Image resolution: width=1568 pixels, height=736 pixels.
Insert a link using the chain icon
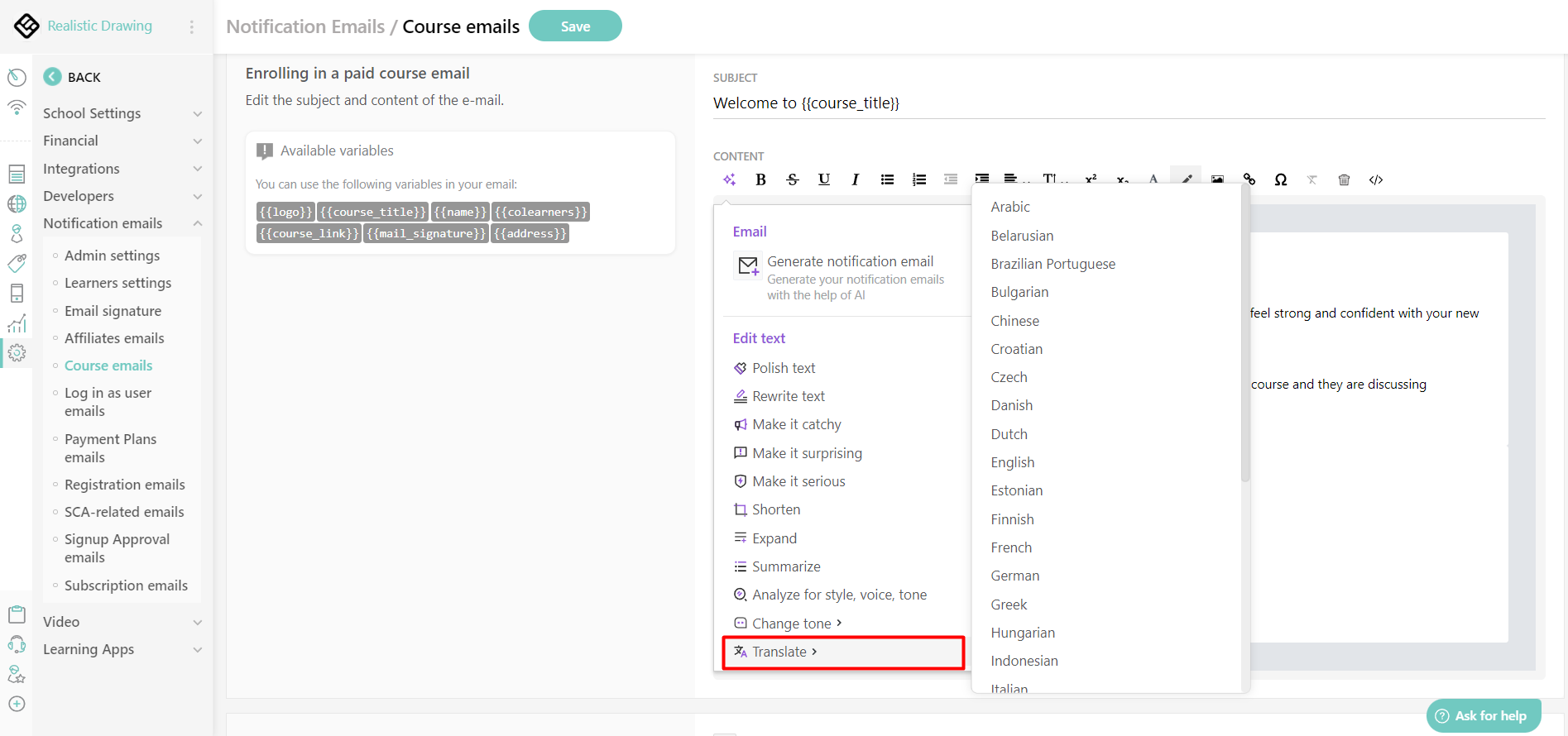coord(1249,179)
